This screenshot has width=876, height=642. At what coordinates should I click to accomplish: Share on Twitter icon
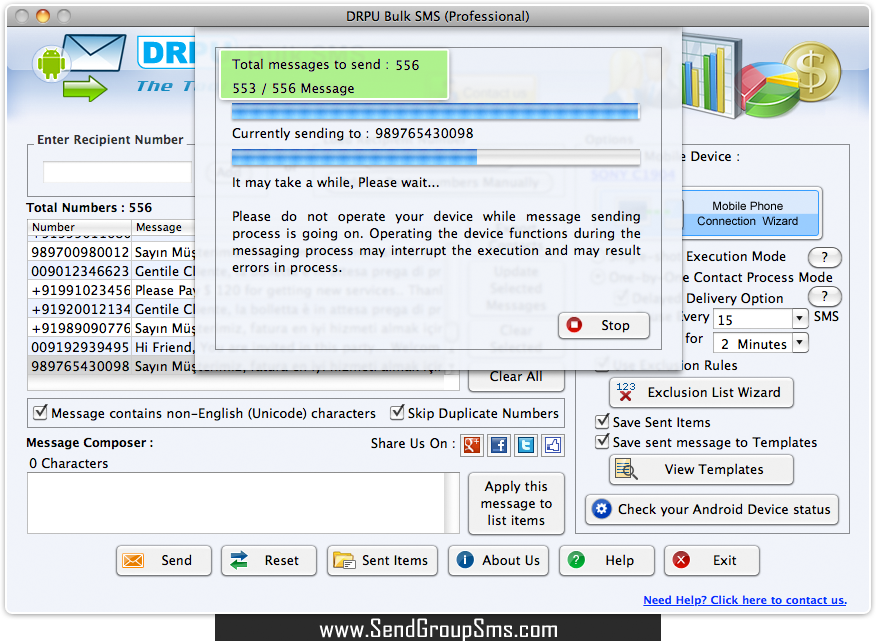(x=526, y=445)
